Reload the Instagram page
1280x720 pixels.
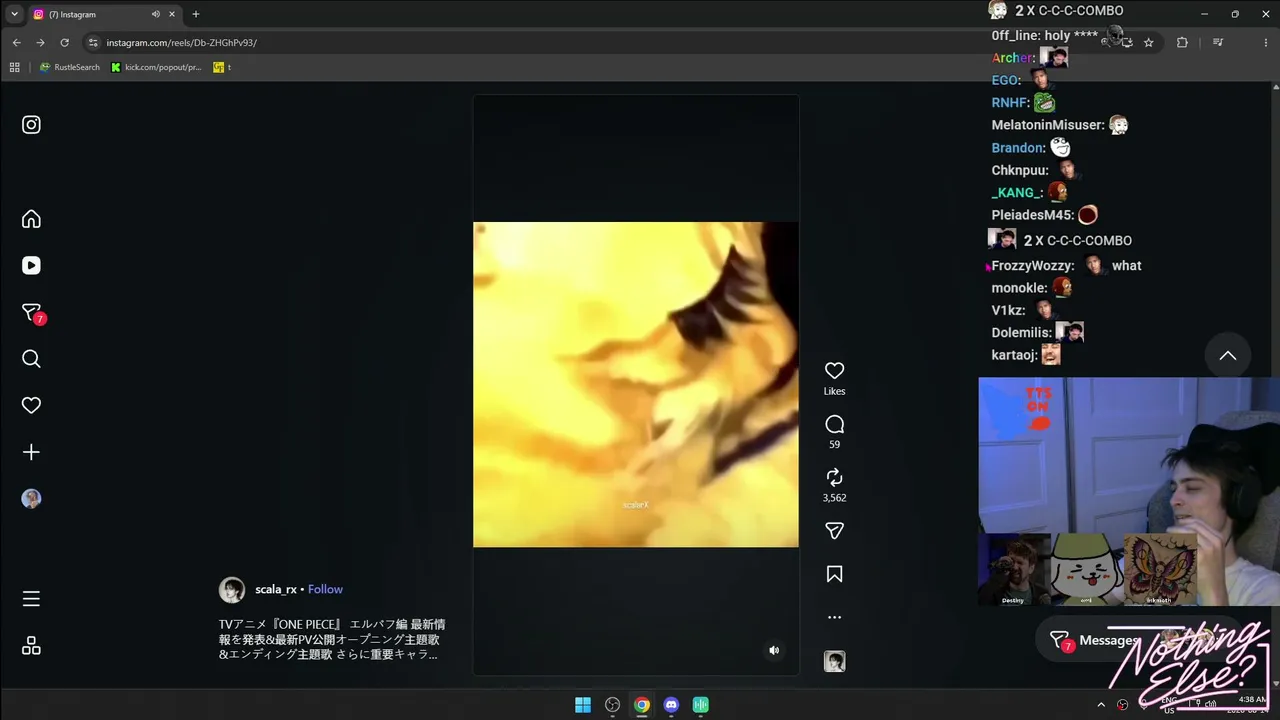[x=64, y=43]
